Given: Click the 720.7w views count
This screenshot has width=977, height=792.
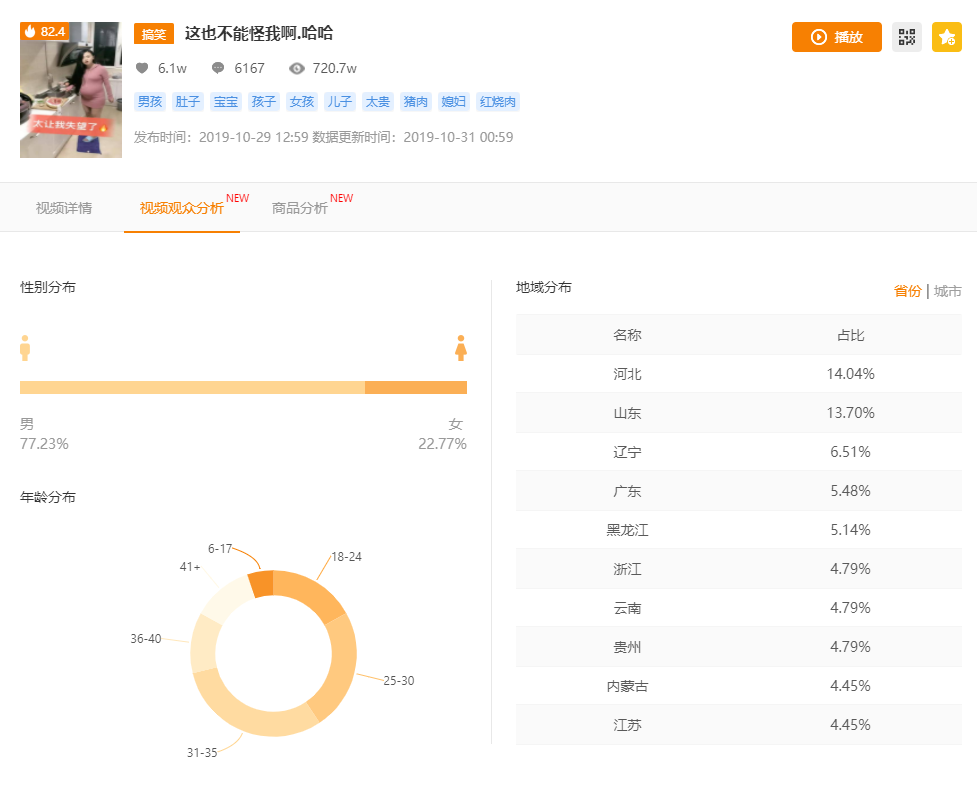Looking at the screenshot, I should pos(335,68).
